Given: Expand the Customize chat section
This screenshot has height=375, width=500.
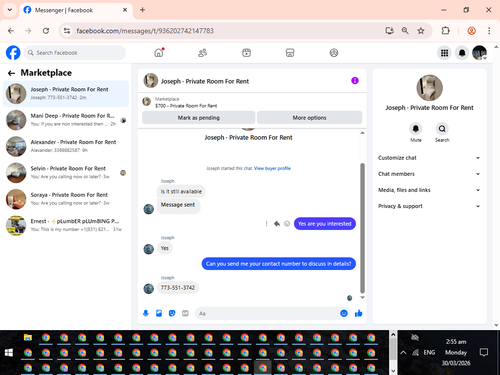Looking at the screenshot, I should point(429,158).
